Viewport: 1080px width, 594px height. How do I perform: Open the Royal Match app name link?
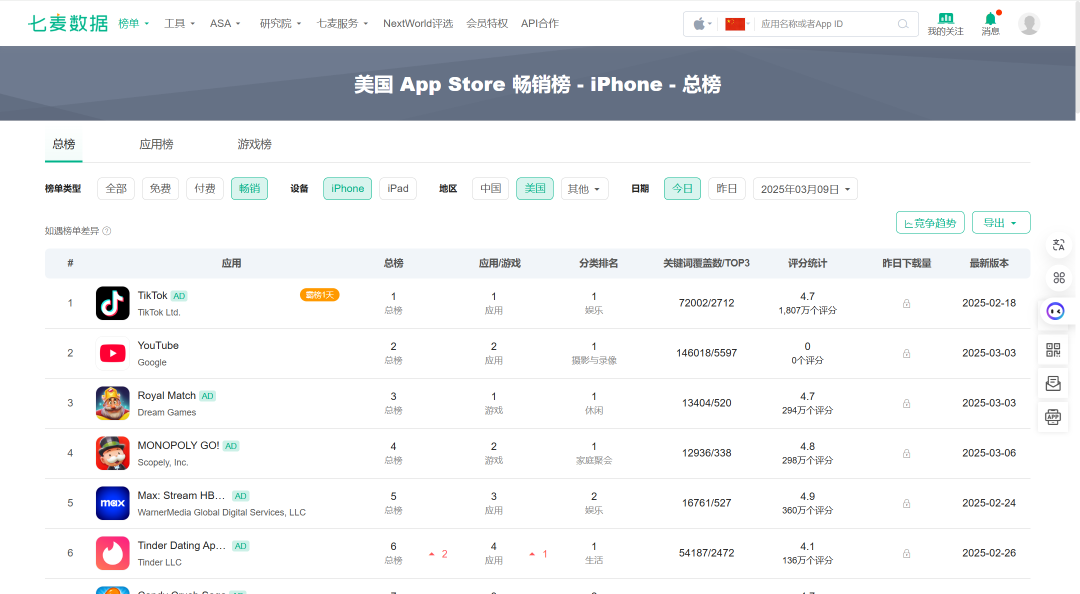point(167,396)
